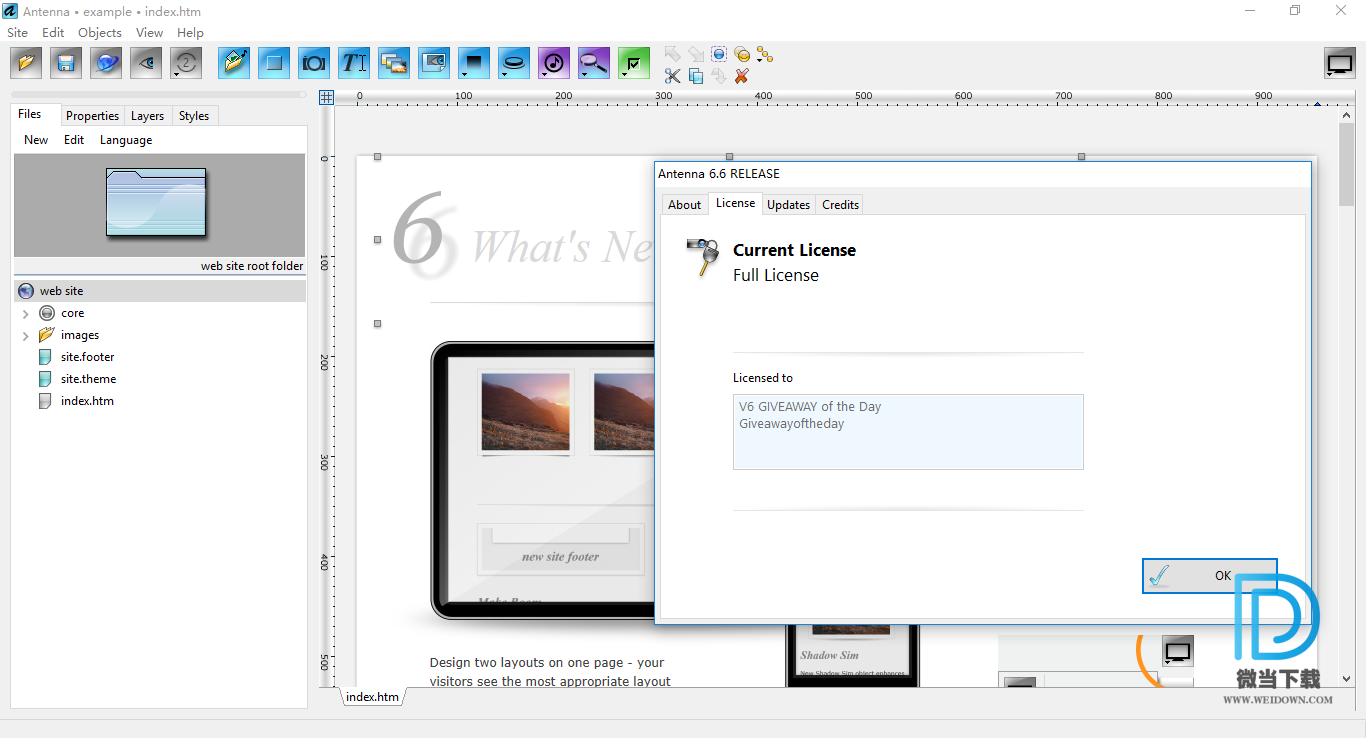This screenshot has width=1366, height=738.
Task: Select the Text tool icon
Action: click(x=354, y=63)
